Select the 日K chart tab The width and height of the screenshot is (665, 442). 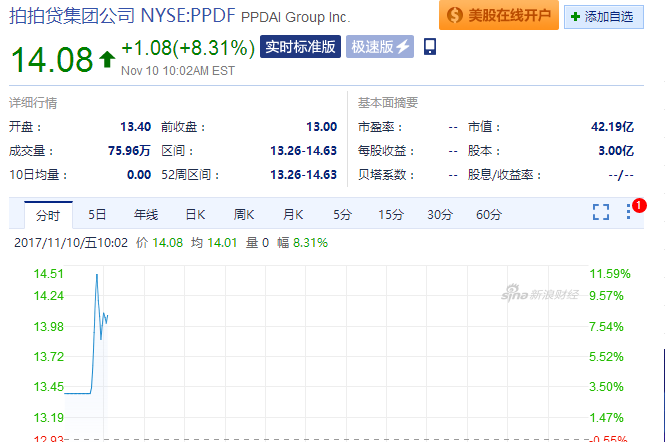click(196, 215)
